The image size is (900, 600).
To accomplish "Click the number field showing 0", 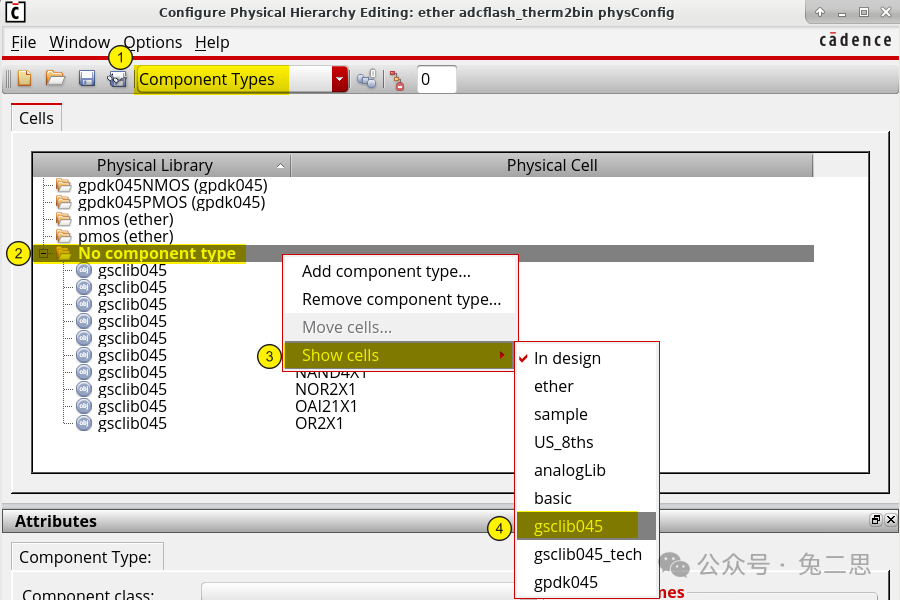I will (x=436, y=79).
